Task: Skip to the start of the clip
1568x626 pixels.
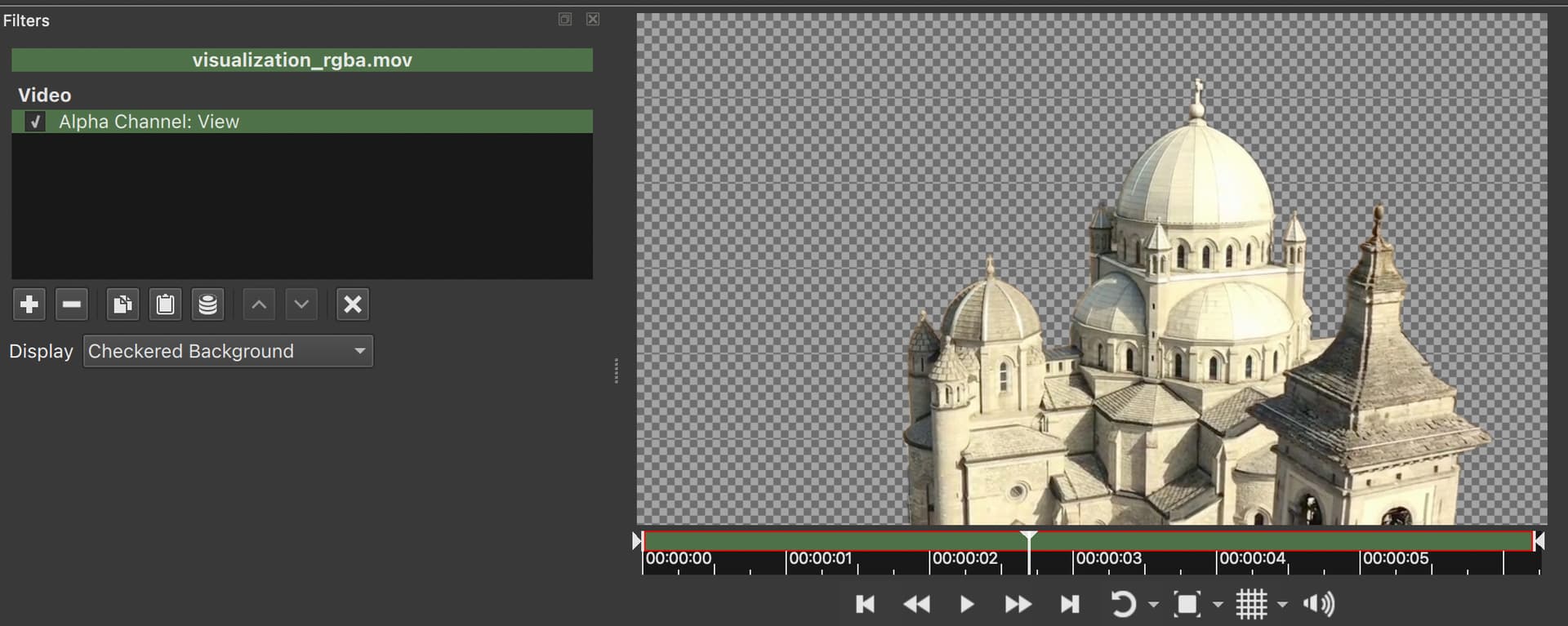Action: [865, 604]
